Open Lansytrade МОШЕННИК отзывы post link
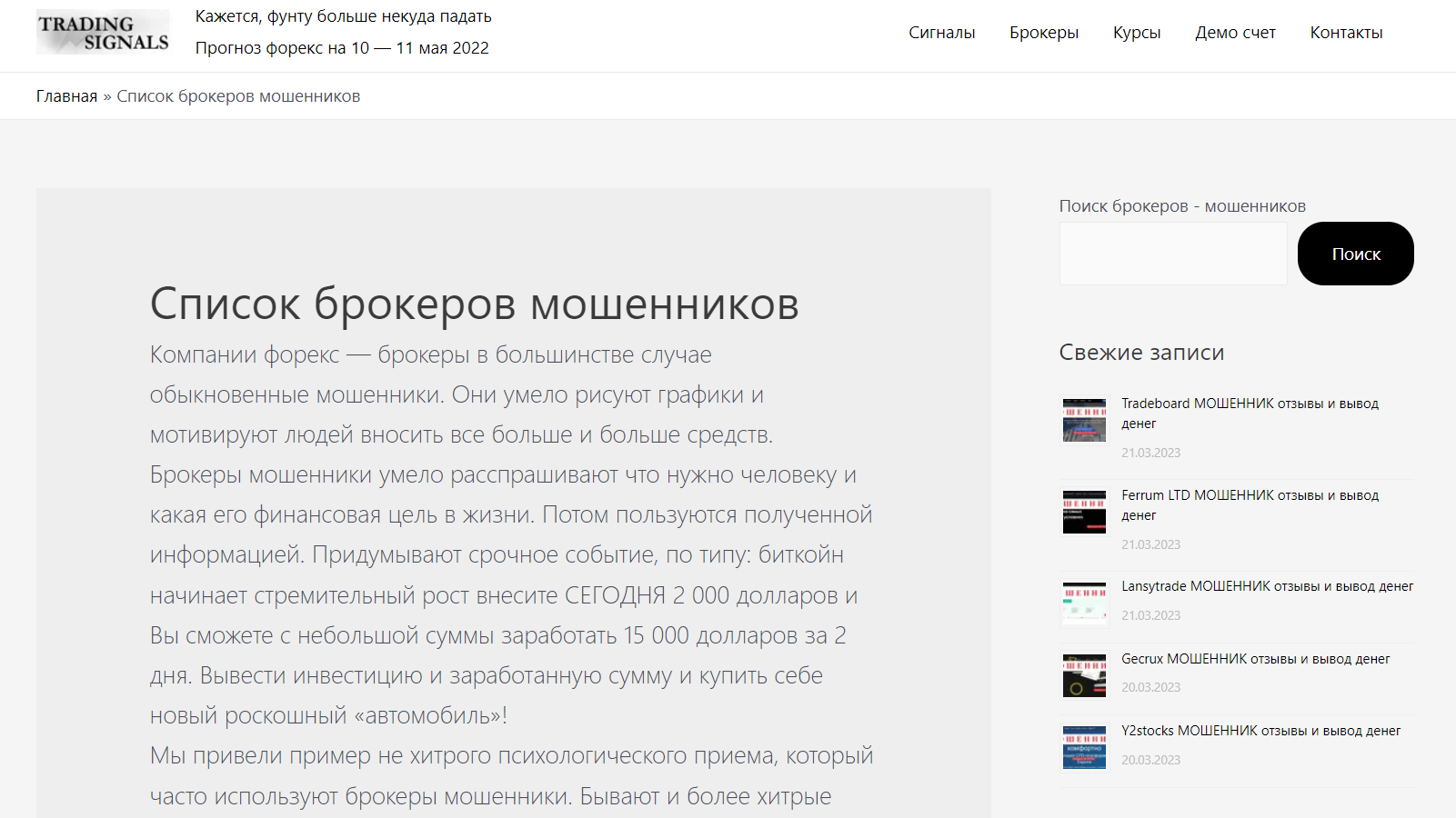 (1267, 586)
